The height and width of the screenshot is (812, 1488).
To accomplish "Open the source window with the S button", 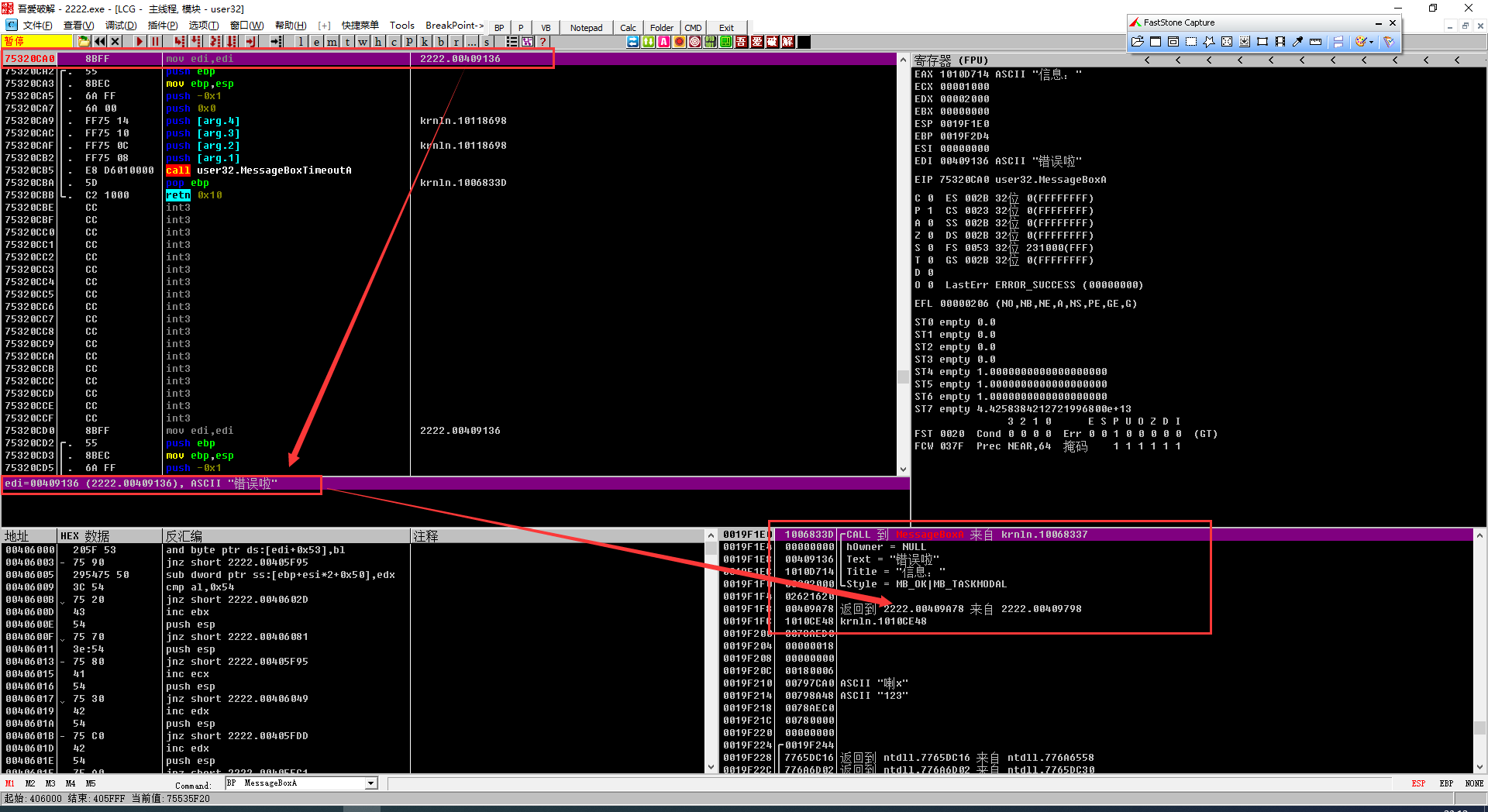I will (487, 41).
